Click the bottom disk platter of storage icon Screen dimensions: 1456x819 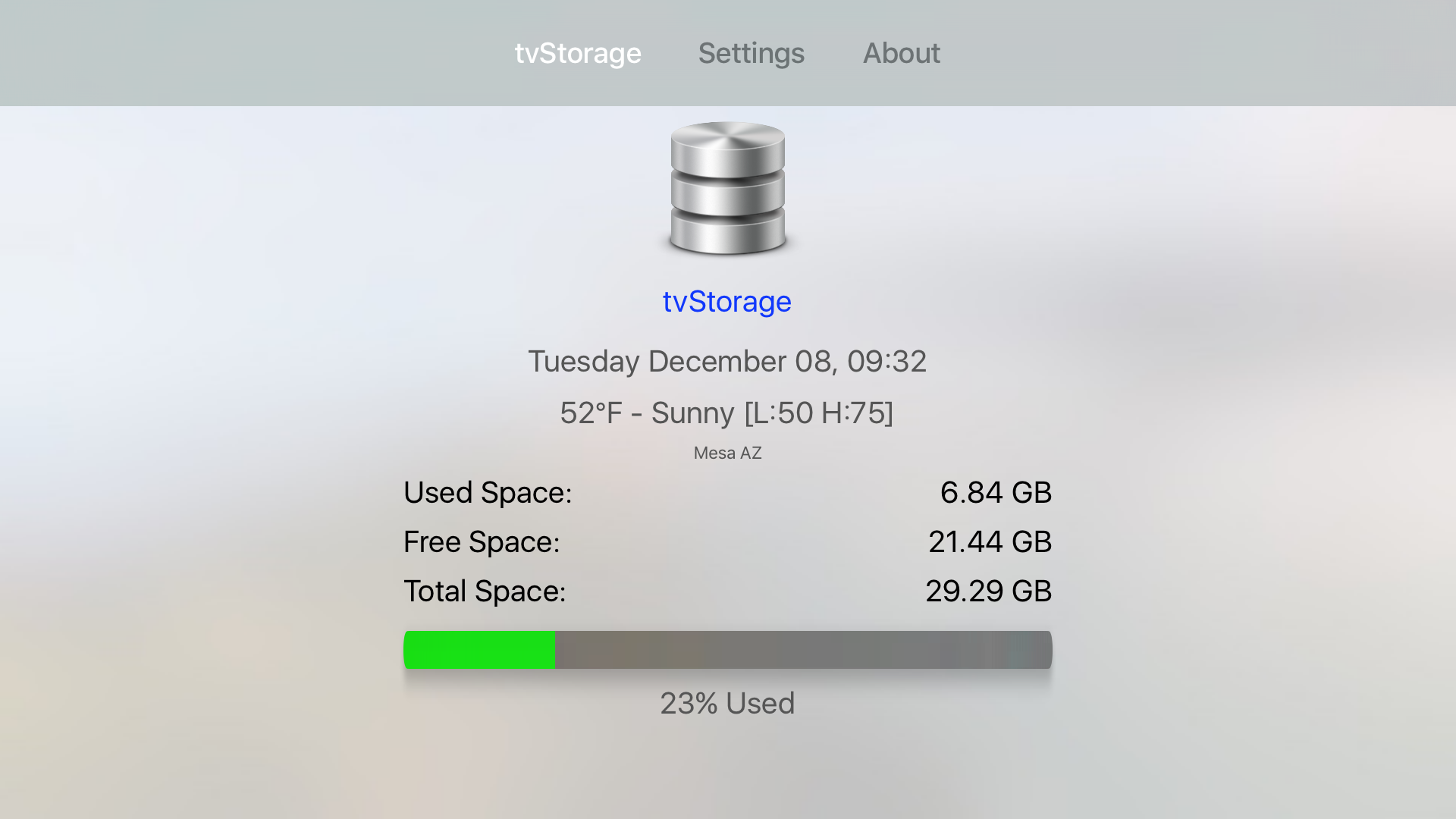(728, 232)
